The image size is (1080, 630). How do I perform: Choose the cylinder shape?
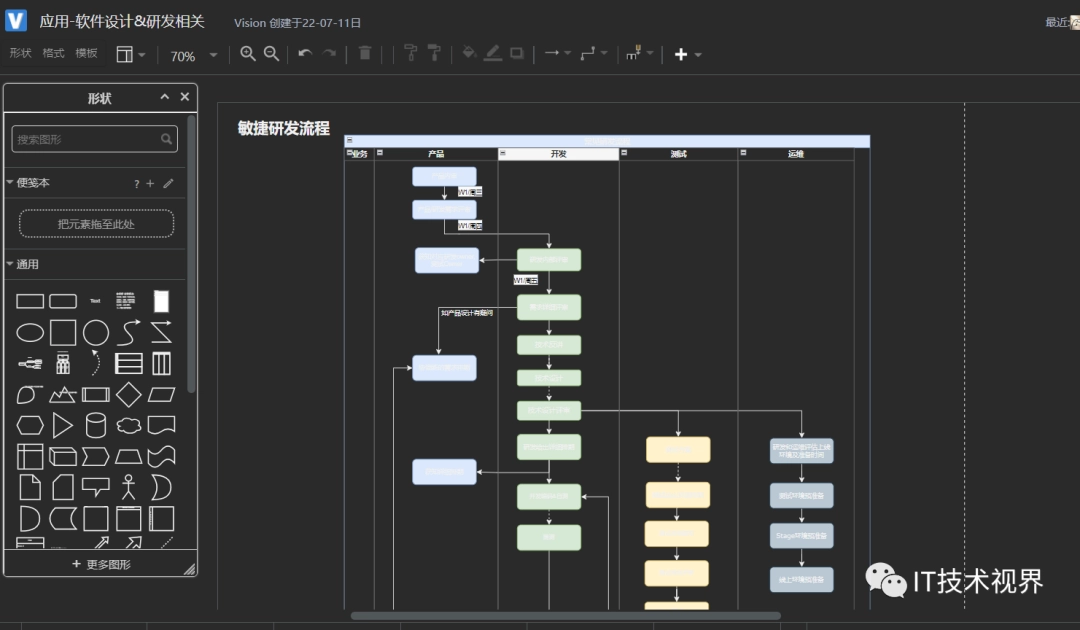click(x=95, y=426)
